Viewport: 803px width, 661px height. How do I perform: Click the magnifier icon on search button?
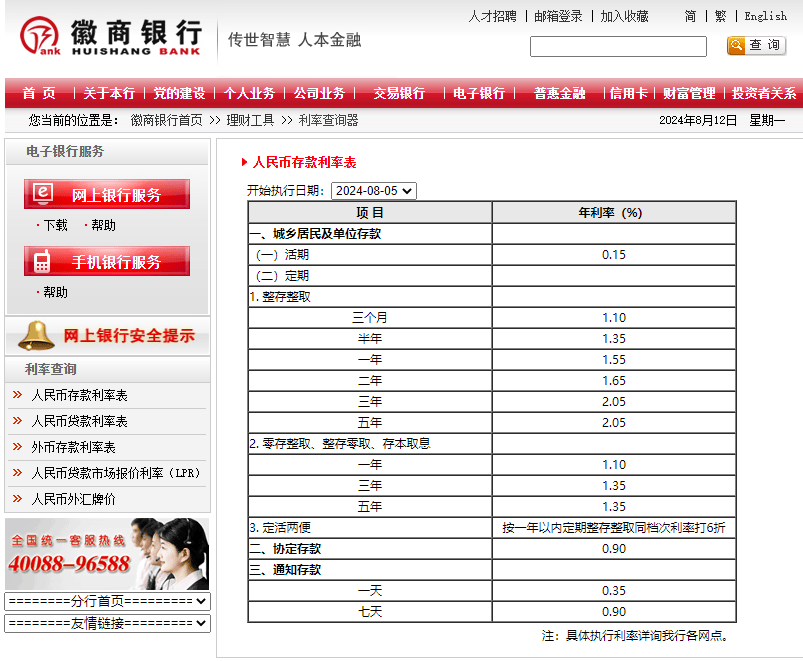click(x=736, y=45)
